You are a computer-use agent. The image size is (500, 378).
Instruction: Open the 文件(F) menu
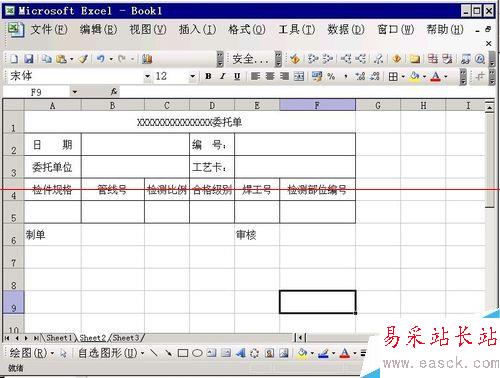[x=49, y=30]
